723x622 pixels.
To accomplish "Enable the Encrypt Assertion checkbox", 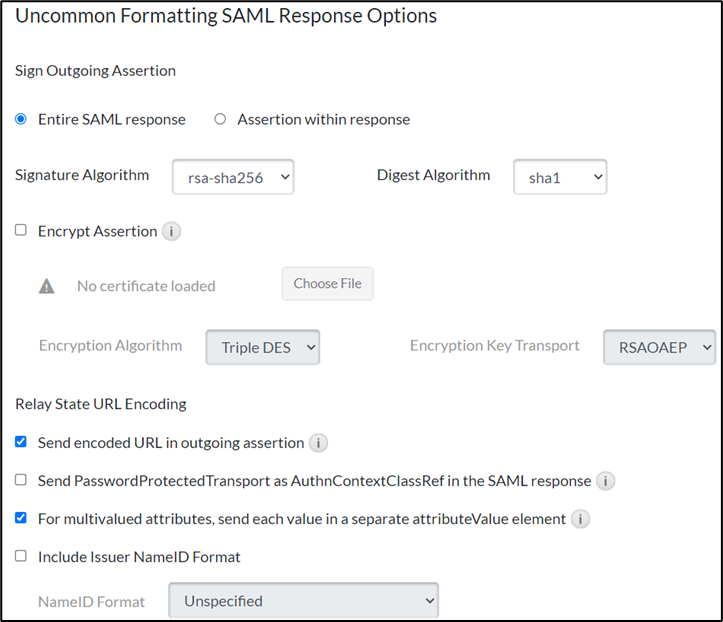I will 21,230.
